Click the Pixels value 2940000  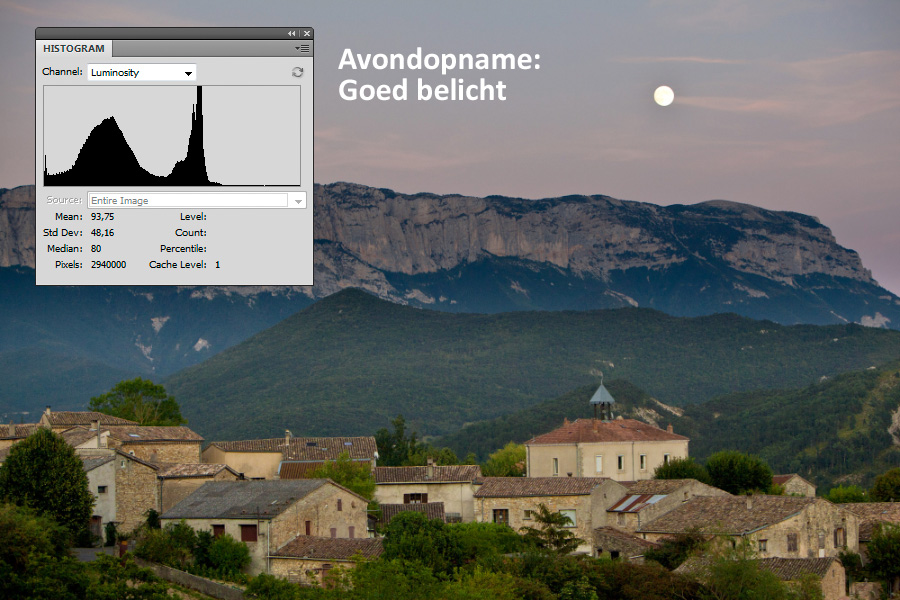click(108, 264)
